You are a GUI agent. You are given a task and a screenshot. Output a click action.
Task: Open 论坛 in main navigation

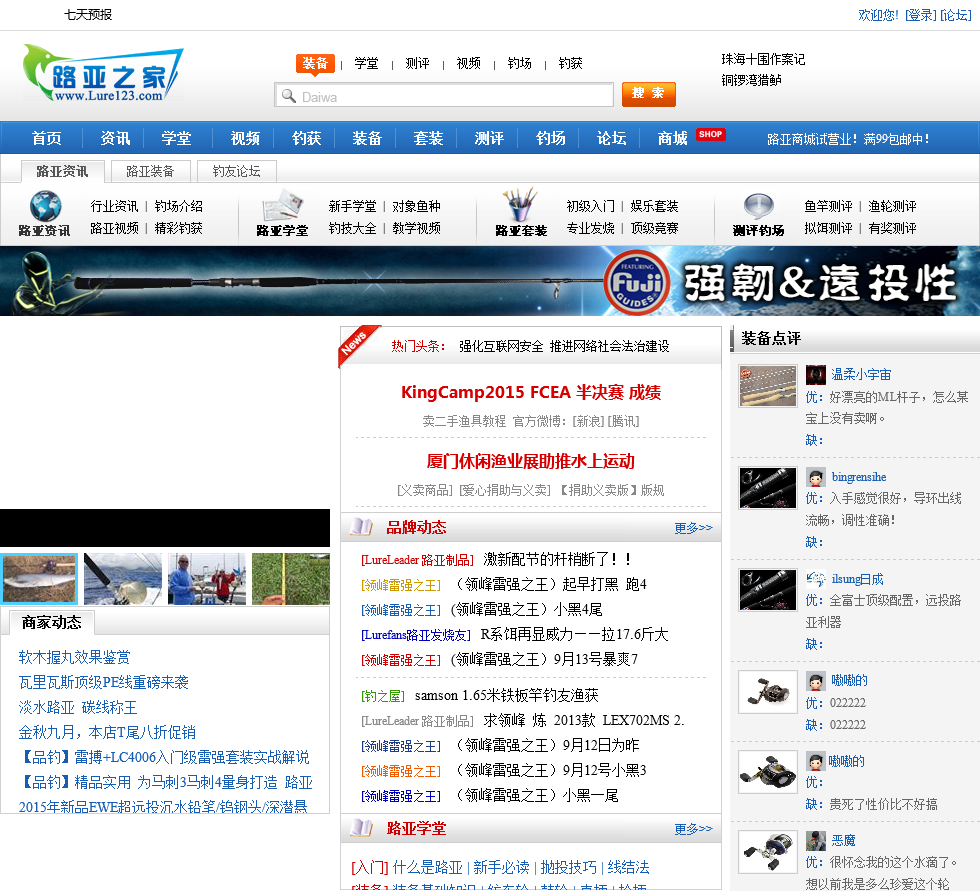(611, 138)
